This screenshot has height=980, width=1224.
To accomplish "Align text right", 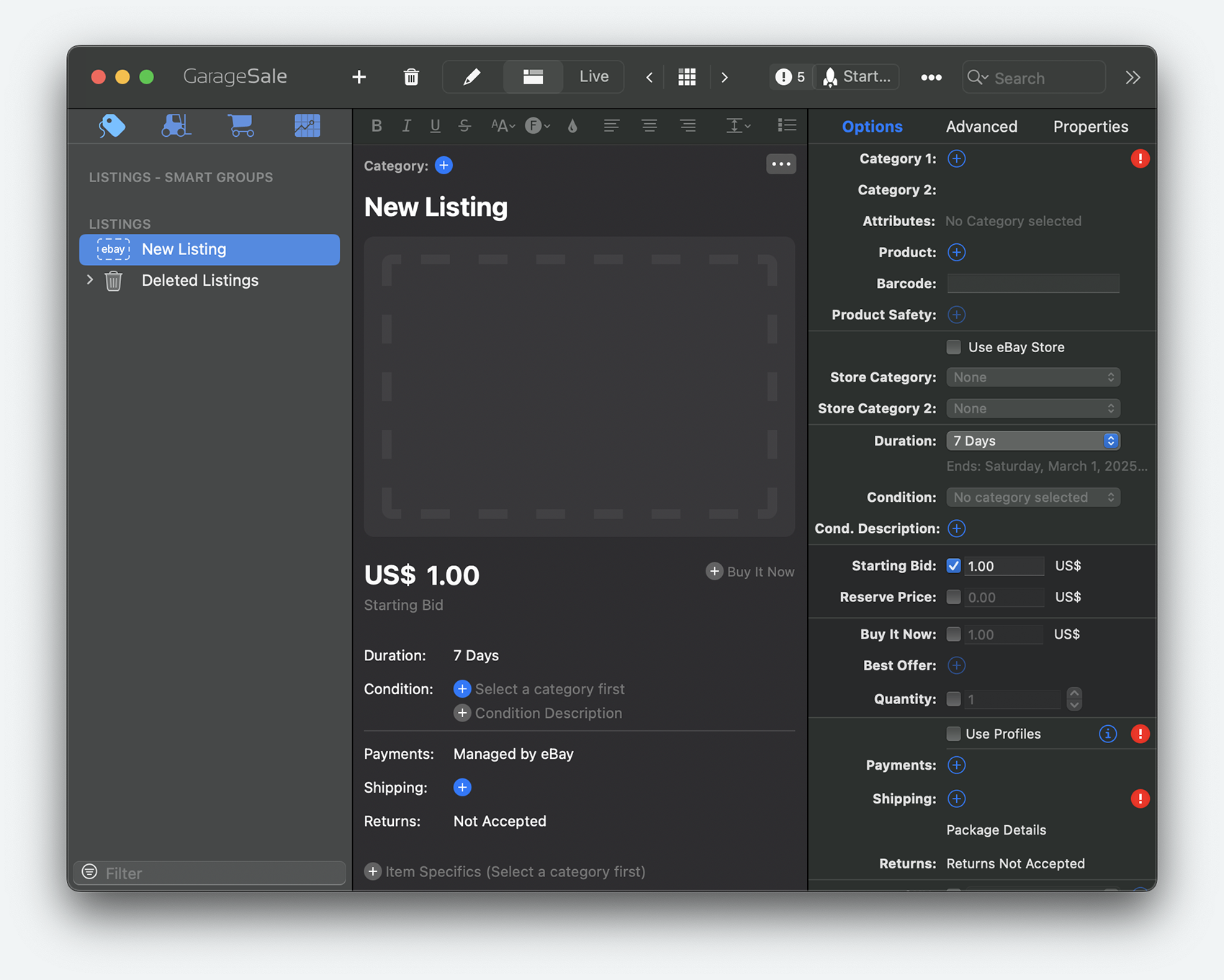I will tap(688, 126).
